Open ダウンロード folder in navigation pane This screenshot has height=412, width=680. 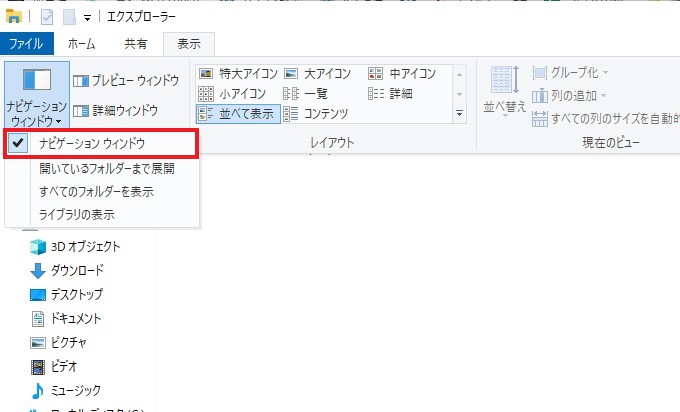tap(67, 271)
